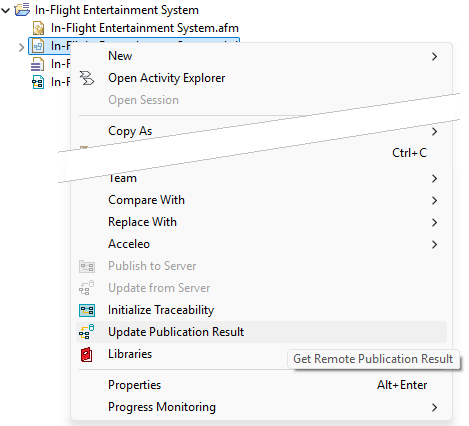Click the grayed Update from Server icon
This screenshot has width=469, height=426.
(87, 288)
